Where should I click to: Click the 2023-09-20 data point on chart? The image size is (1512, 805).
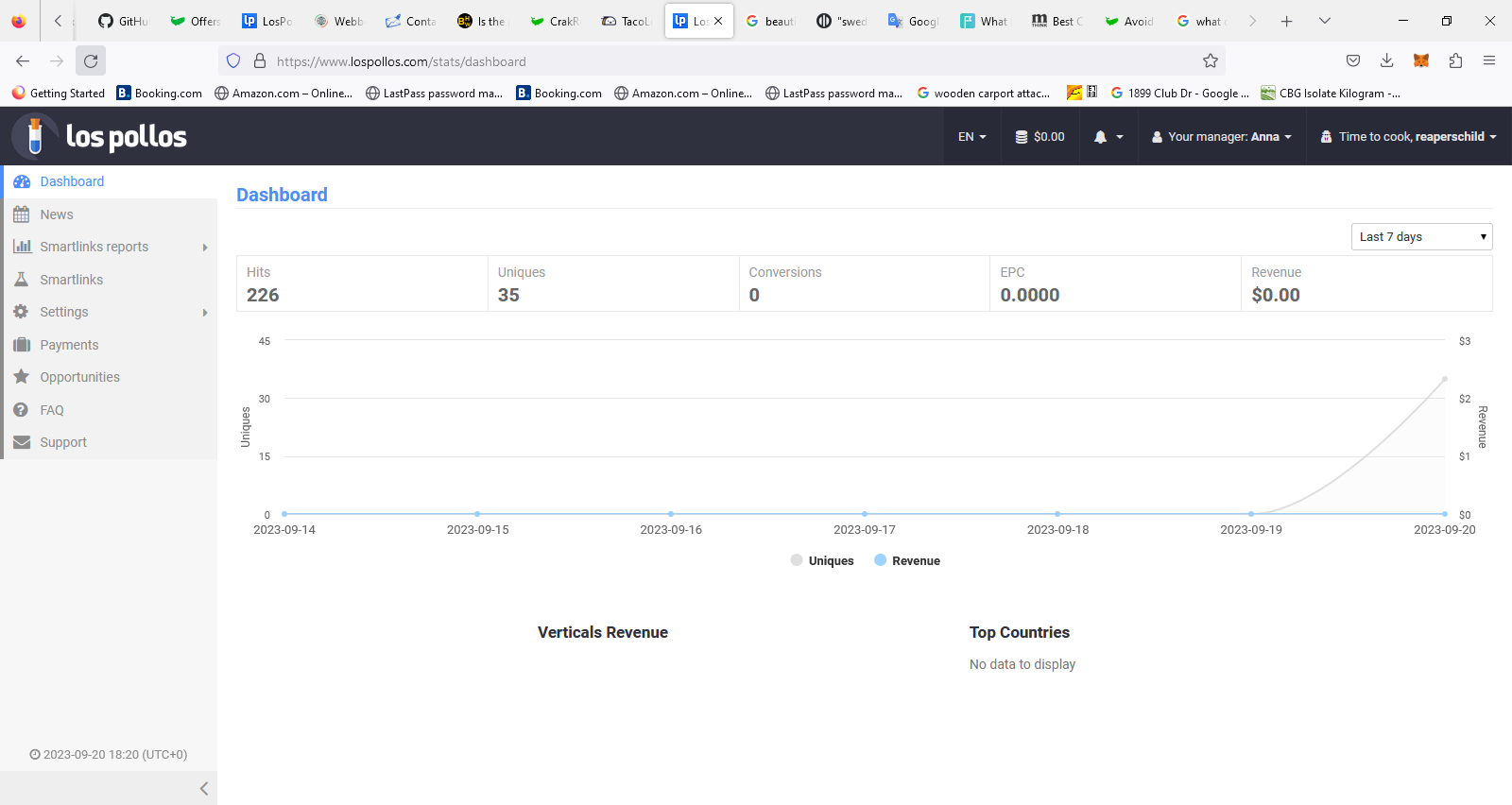tap(1445, 379)
